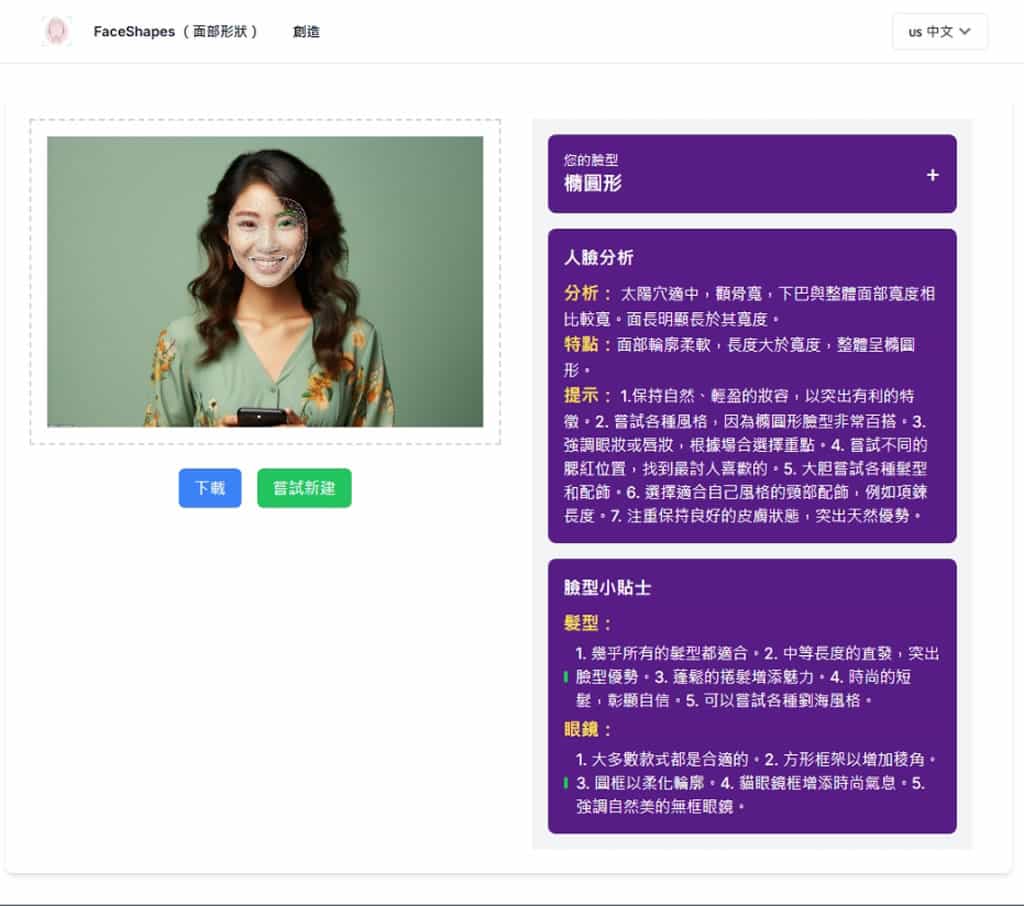Click the 人臉分析 heading
The height and width of the screenshot is (906, 1024).
click(x=599, y=257)
